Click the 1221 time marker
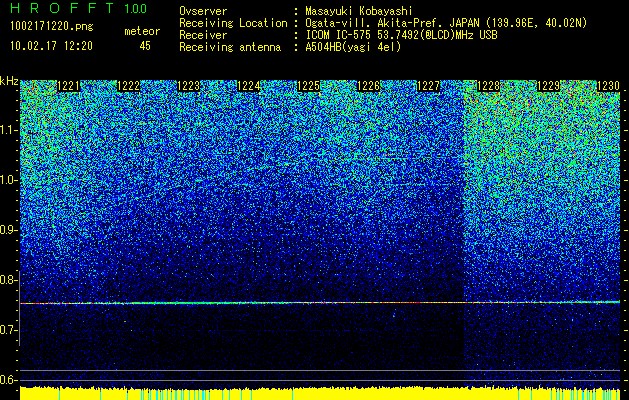The height and width of the screenshot is (400, 629). 69,86
